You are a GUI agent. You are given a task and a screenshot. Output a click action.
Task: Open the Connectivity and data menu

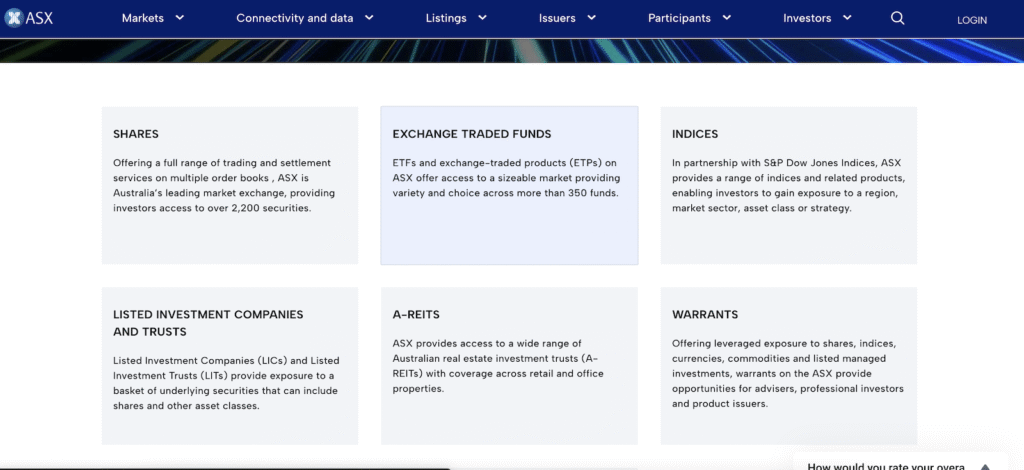coord(295,18)
